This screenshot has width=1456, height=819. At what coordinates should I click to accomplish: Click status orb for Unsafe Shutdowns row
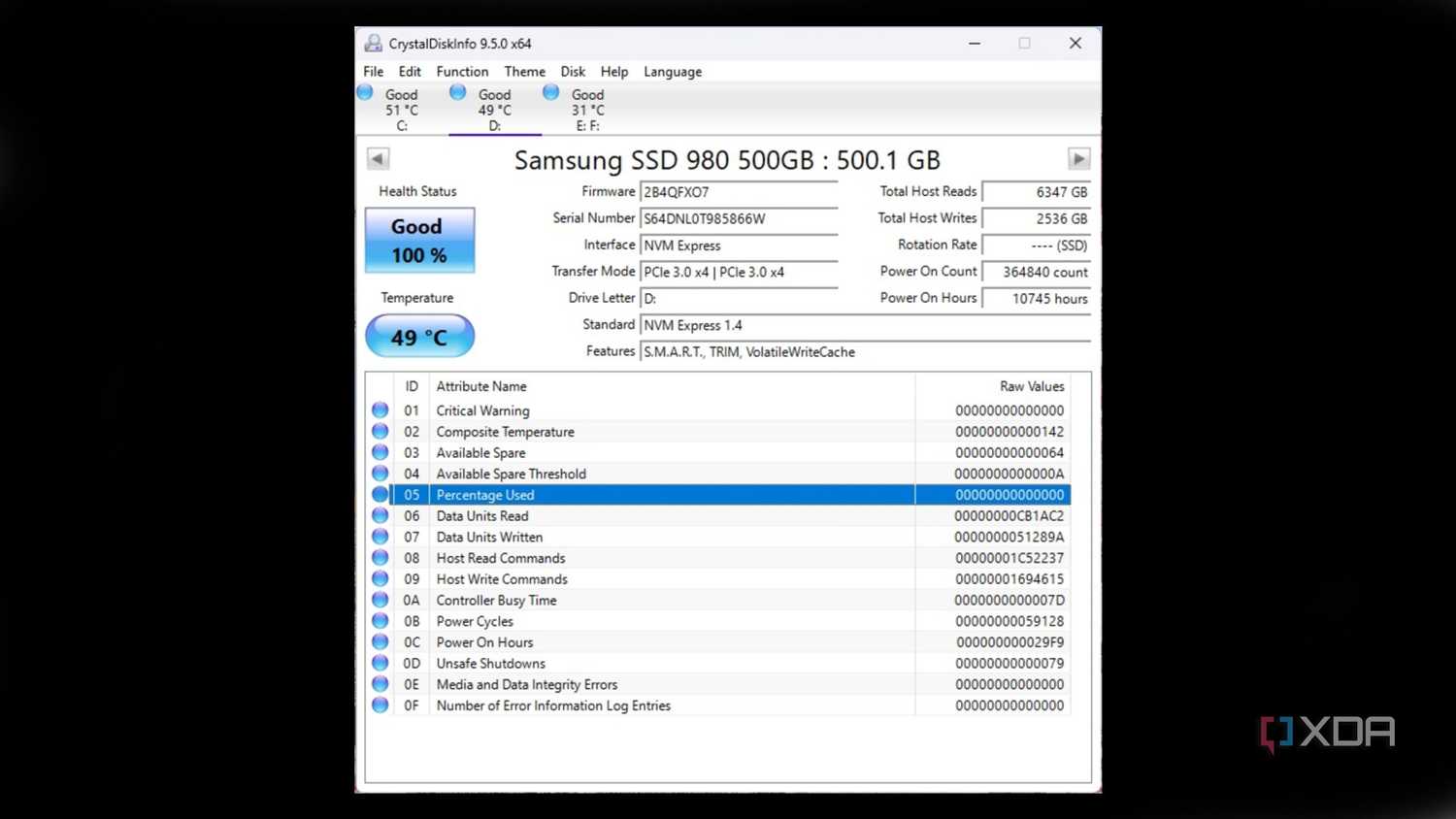pyautogui.click(x=380, y=664)
